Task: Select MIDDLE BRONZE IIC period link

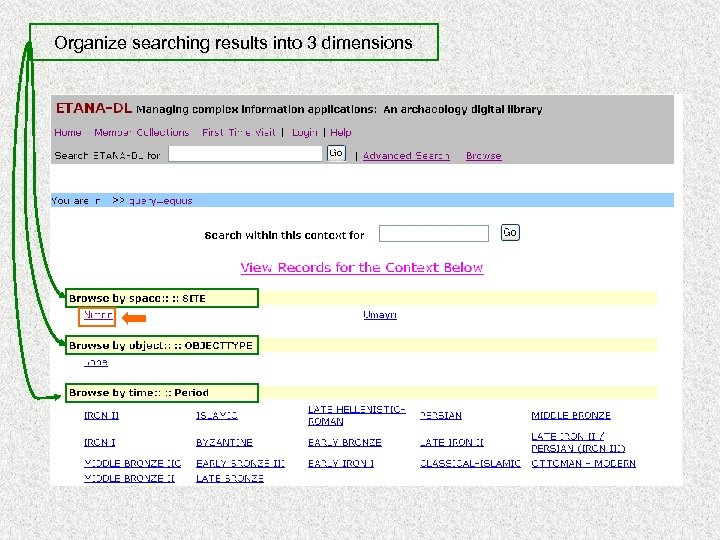Action: coord(133,463)
